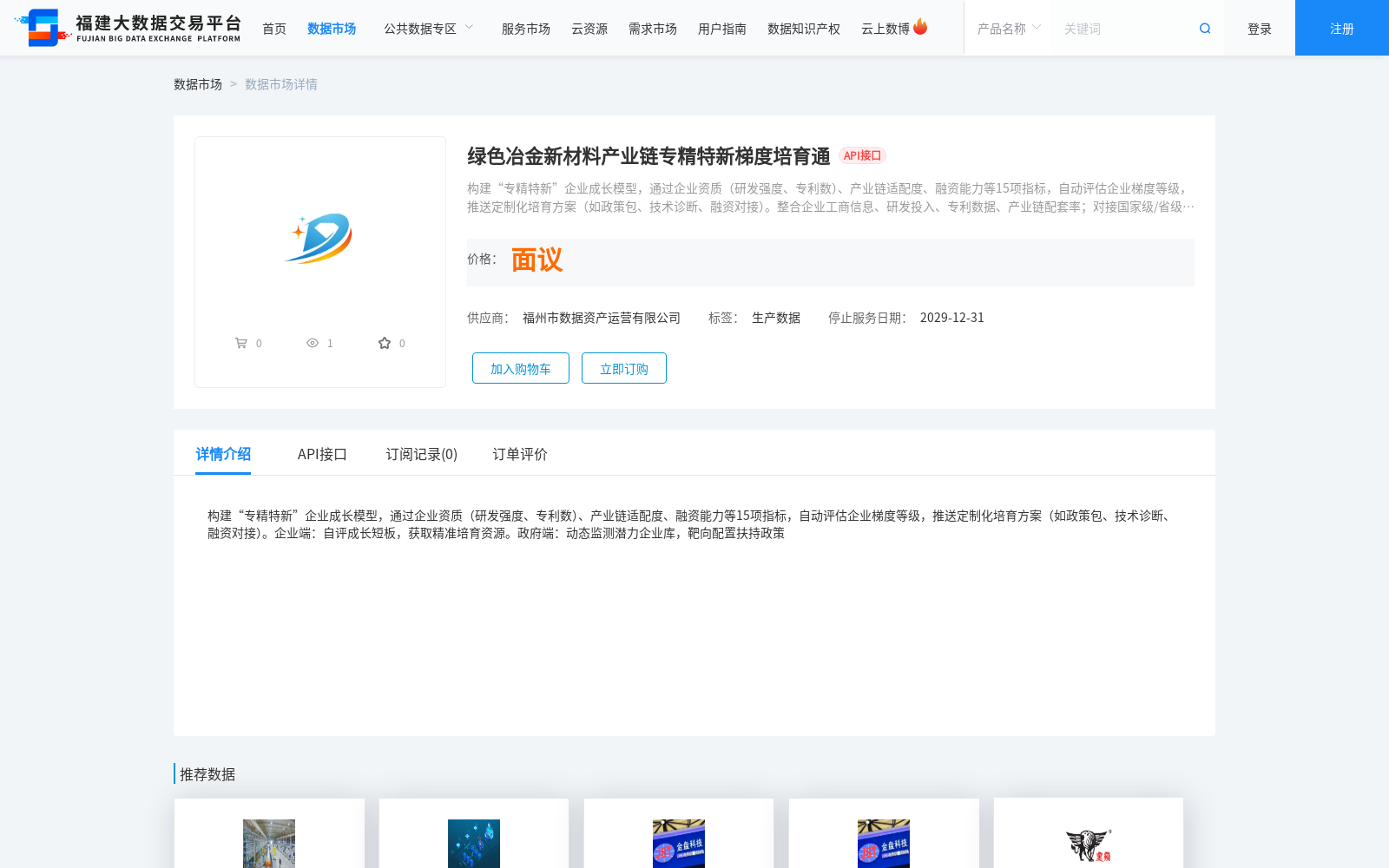
Task: Click 数据市场详情 breadcrumb text
Action: (281, 84)
